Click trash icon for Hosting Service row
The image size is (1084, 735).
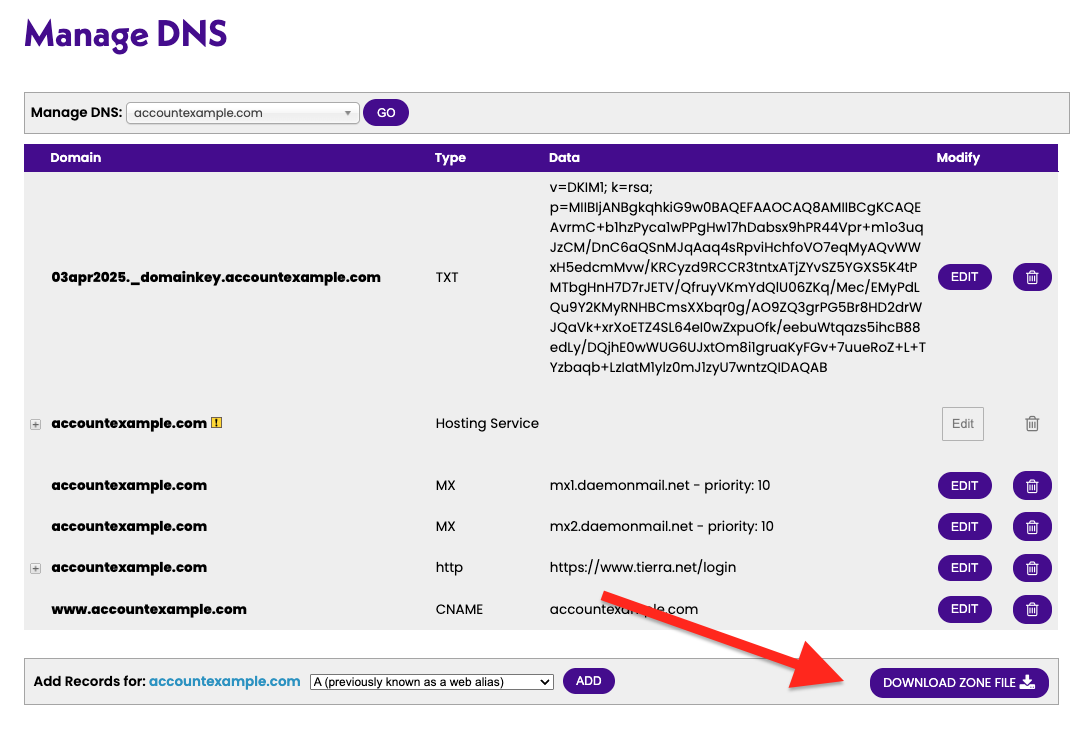tap(1032, 424)
